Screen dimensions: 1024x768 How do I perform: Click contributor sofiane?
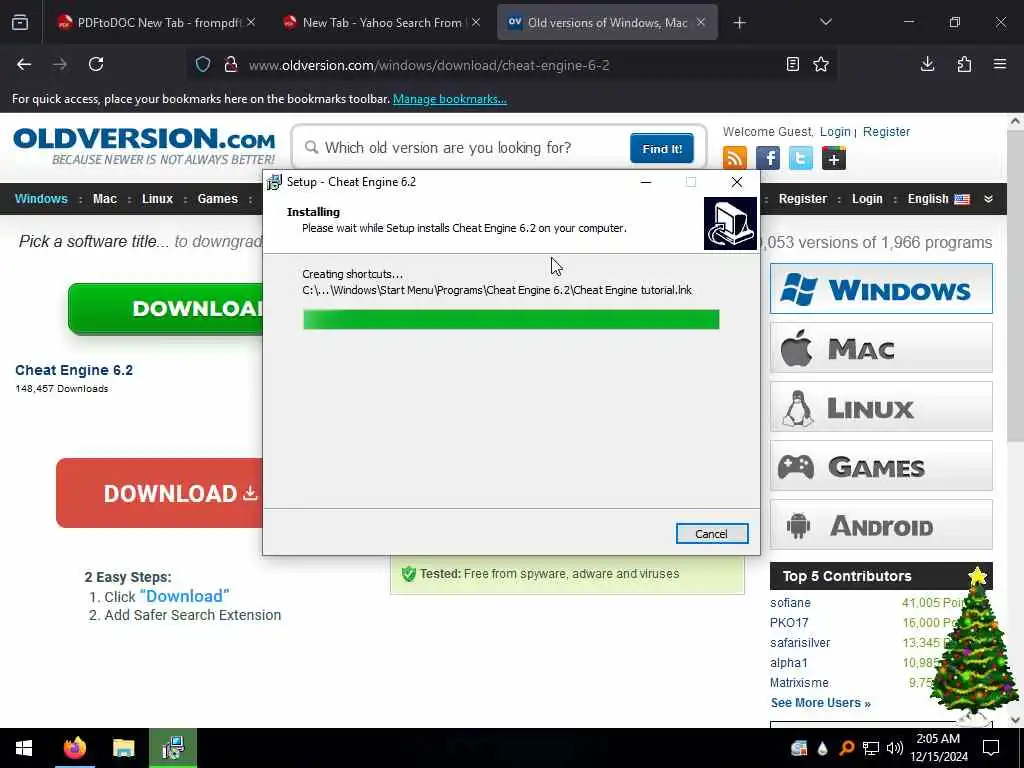790,603
